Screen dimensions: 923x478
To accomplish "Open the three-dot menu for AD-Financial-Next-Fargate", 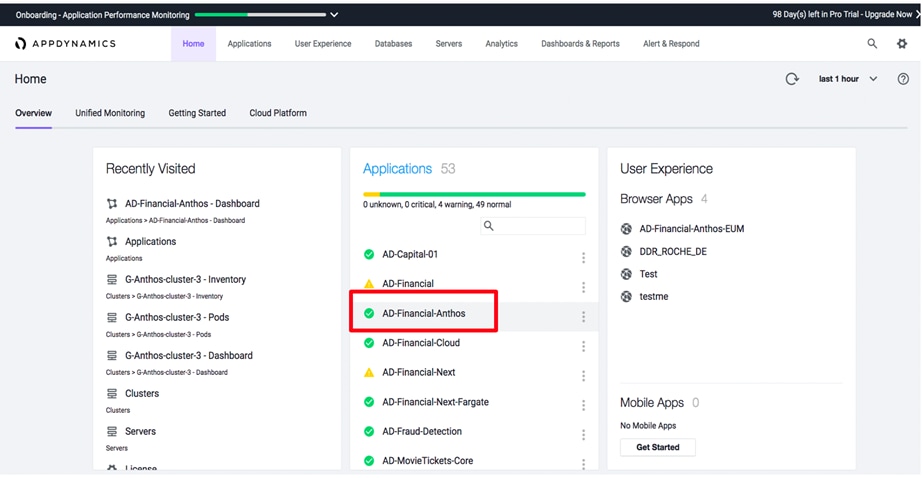I will (x=583, y=406).
